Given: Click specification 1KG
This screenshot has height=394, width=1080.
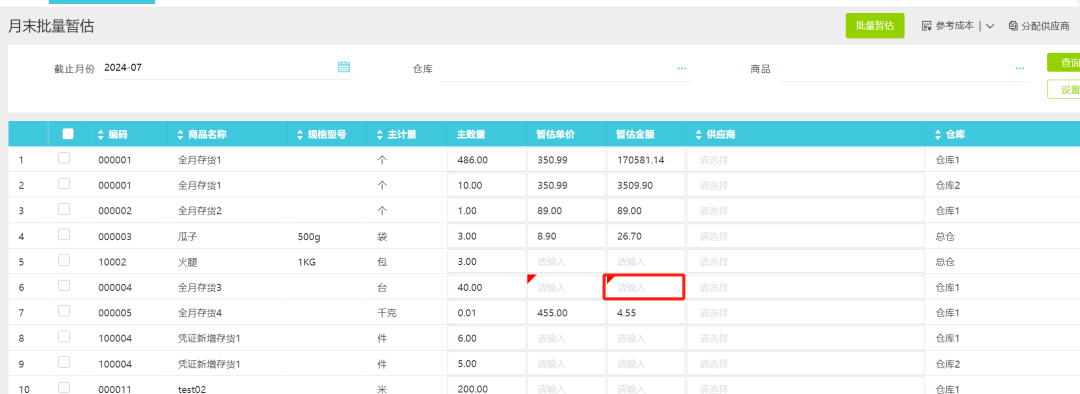Looking at the screenshot, I should tap(307, 262).
